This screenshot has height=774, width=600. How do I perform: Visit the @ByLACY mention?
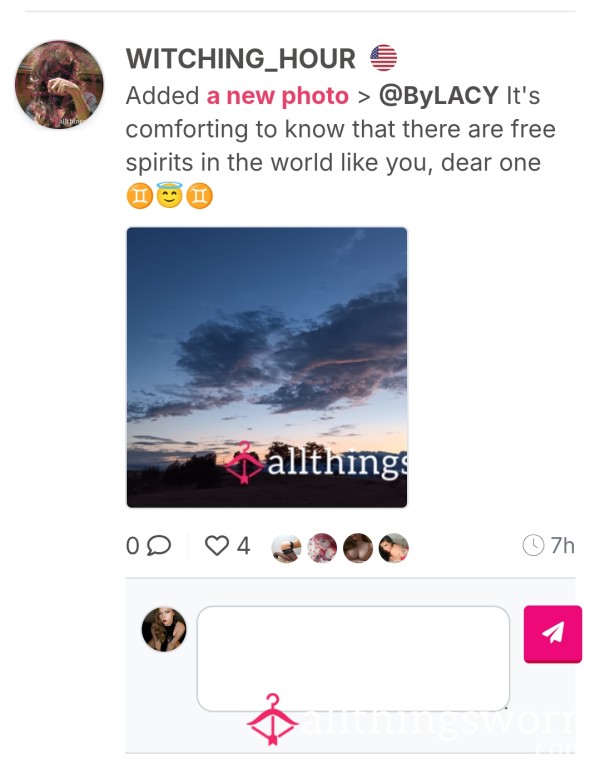tap(438, 95)
